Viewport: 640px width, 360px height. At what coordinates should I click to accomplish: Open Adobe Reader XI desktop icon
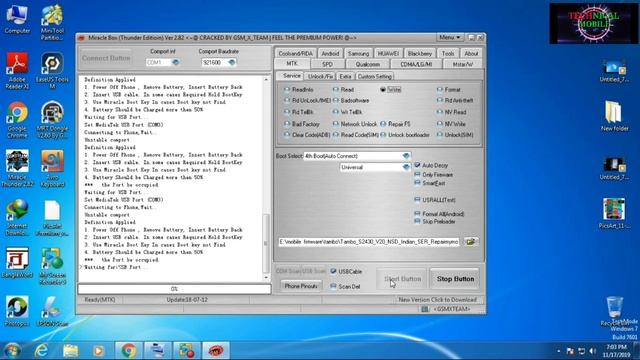17,70
